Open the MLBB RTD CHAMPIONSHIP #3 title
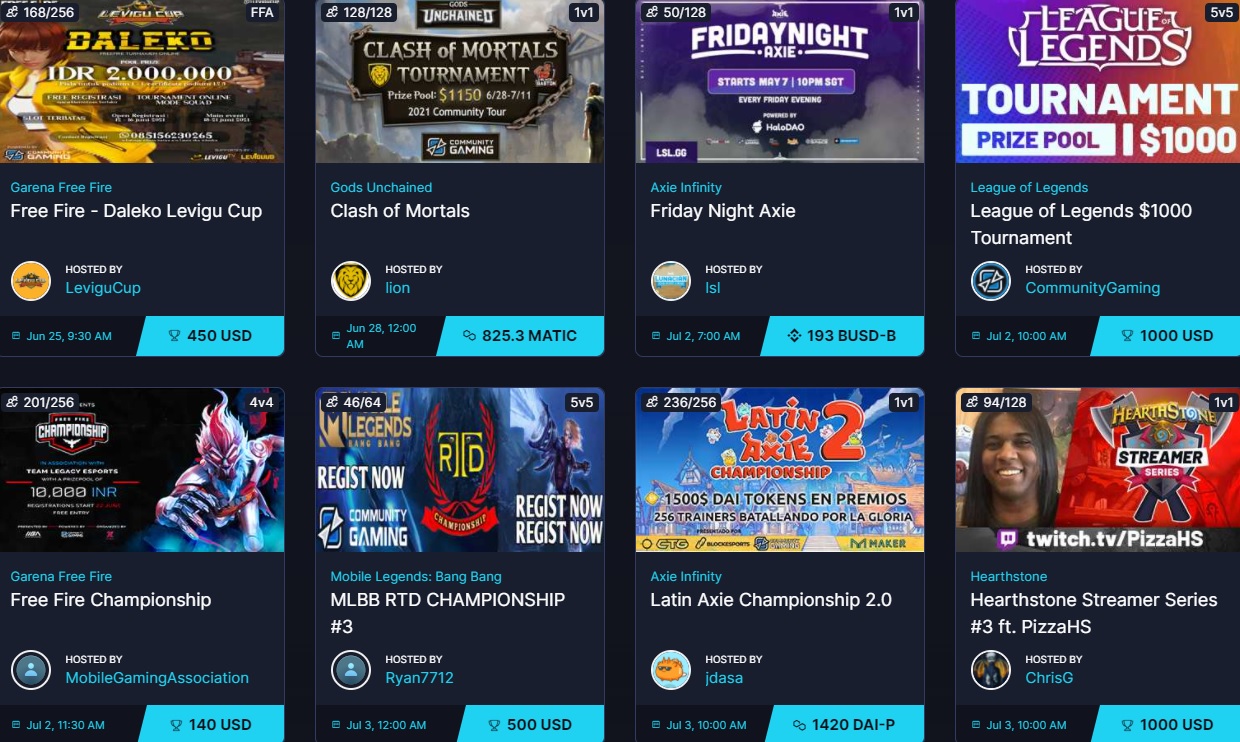The height and width of the screenshot is (742, 1240). (448, 613)
